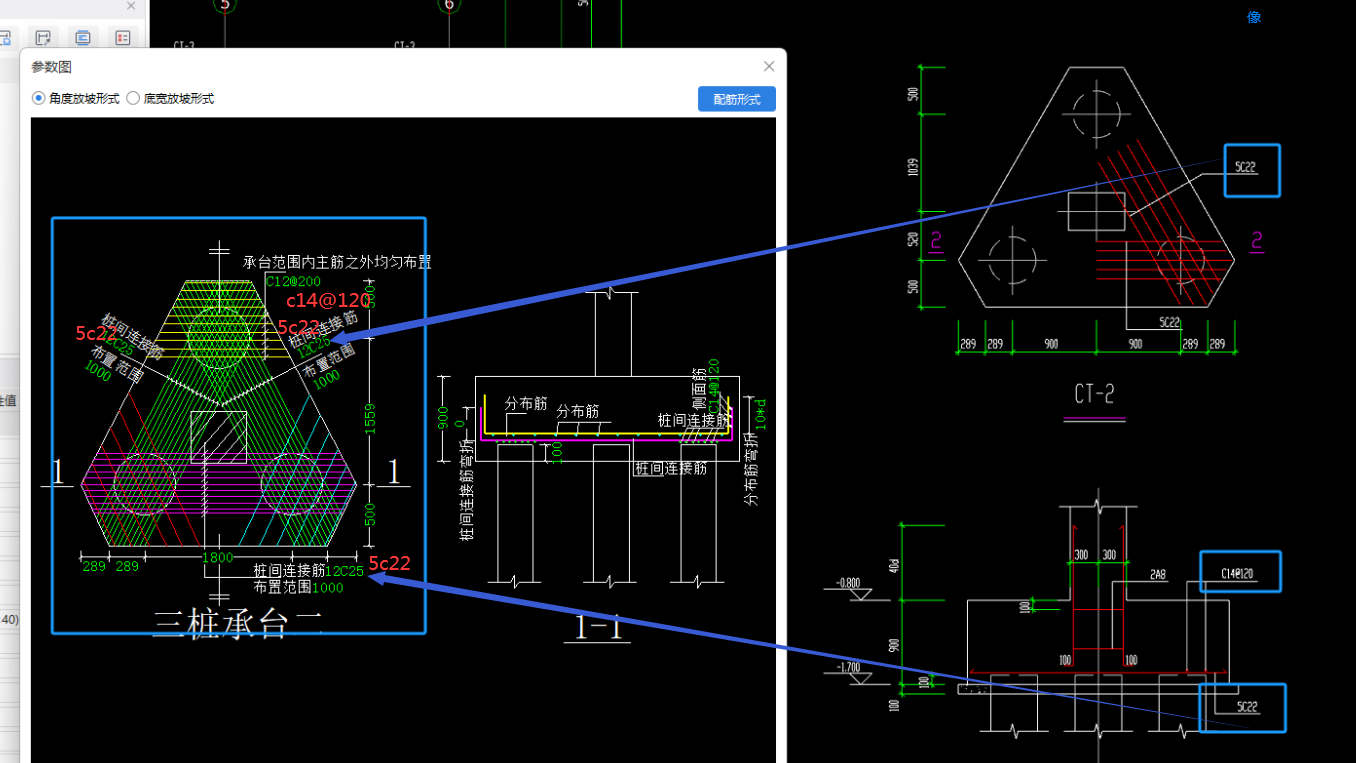Click the toolbar icon with blue text lines

point(83,38)
